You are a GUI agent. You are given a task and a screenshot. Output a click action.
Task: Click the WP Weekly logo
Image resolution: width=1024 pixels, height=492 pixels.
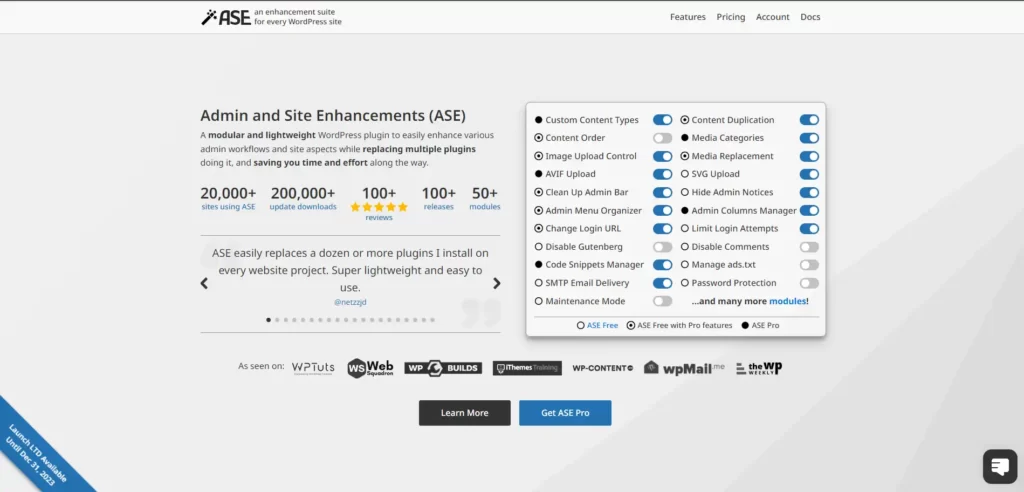coord(759,368)
